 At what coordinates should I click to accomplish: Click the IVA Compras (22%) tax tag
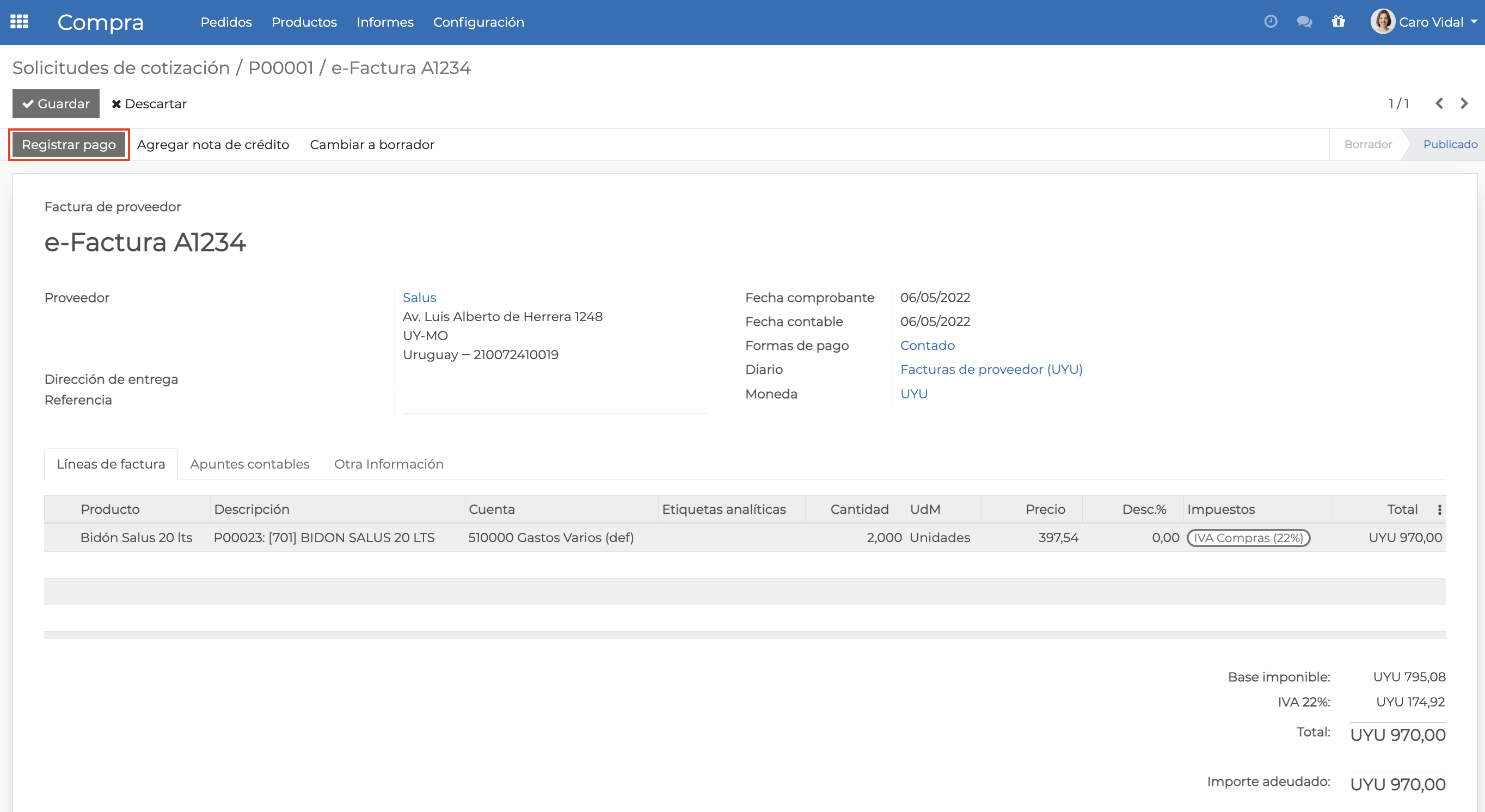[x=1248, y=537]
